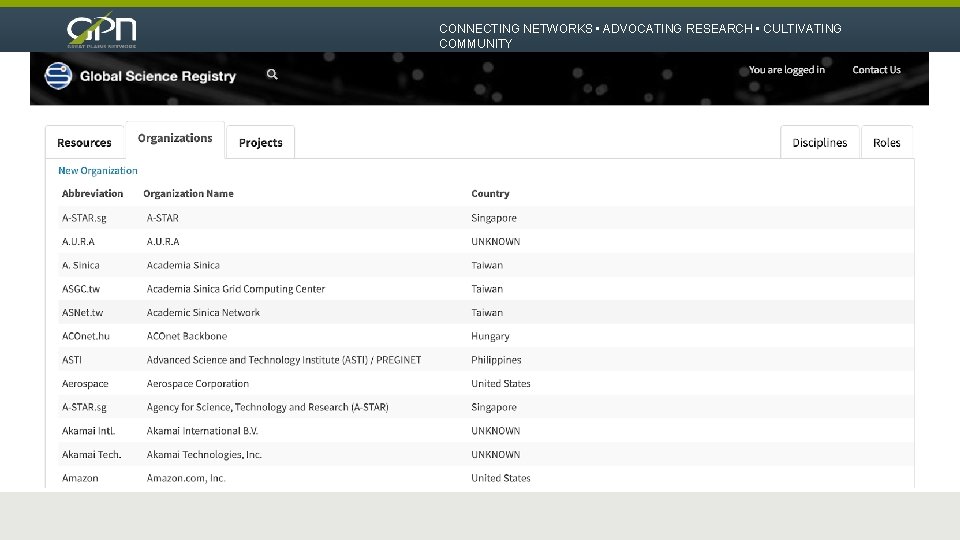Select the Akamai Tech. abbreviation
Image resolution: width=960 pixels, height=540 pixels.
coord(92,455)
